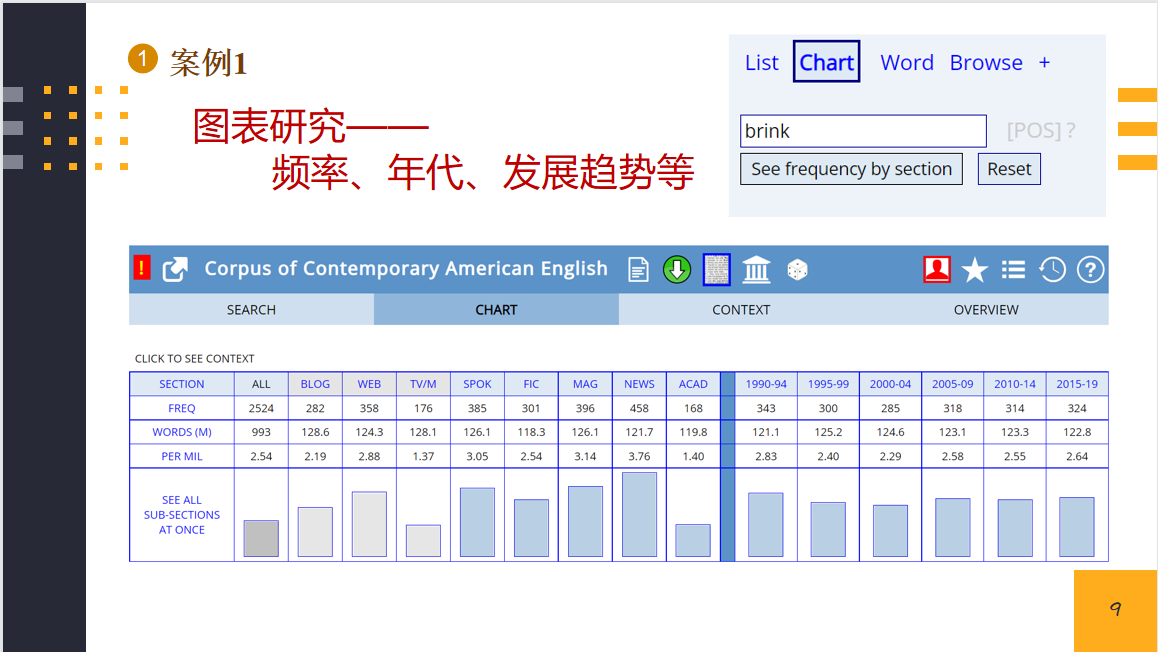The image size is (1158, 652).
Task: Click the 1990-94 frequency bar
Action: 766,525
